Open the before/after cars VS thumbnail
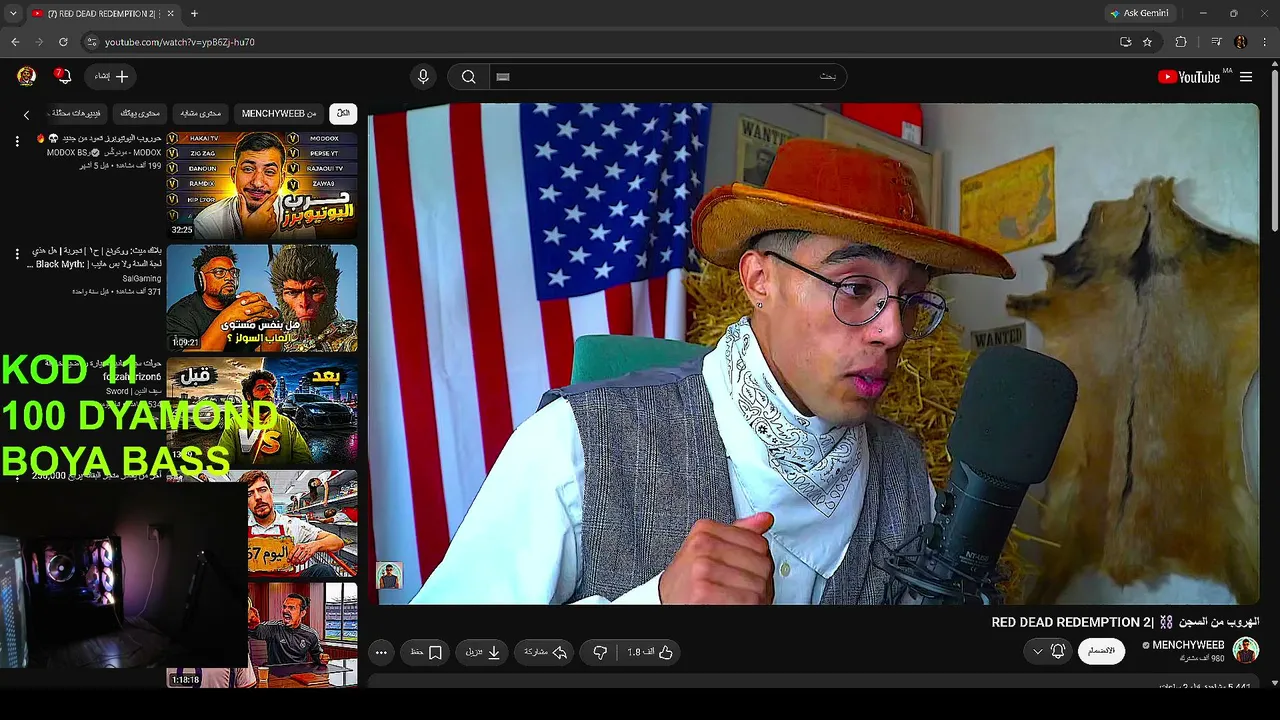The image size is (1280, 720). [262, 411]
